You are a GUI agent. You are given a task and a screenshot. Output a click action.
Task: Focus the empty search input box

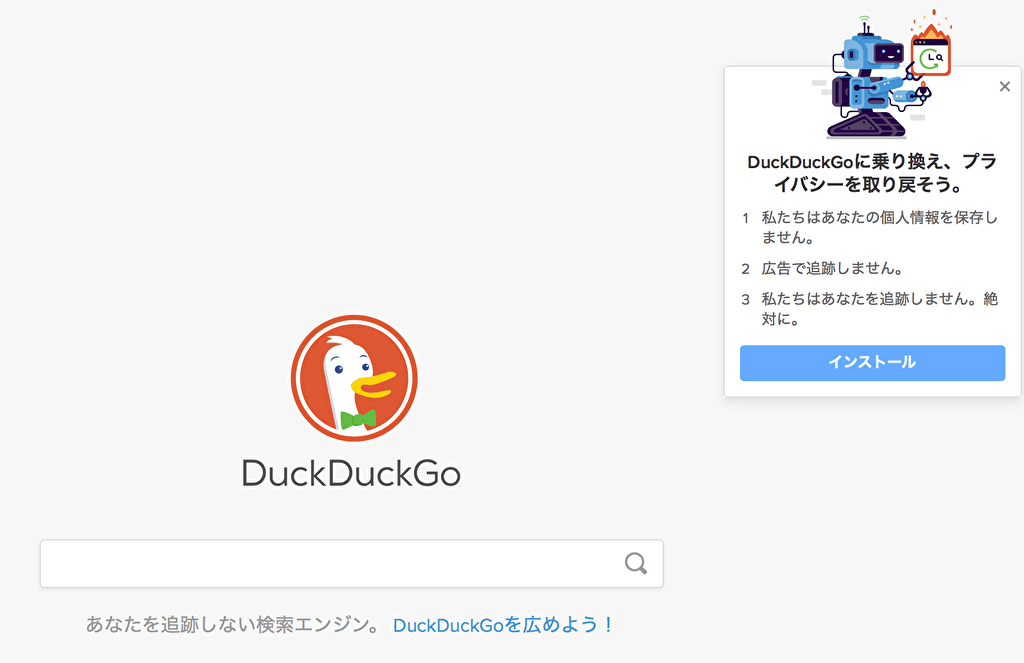point(330,564)
